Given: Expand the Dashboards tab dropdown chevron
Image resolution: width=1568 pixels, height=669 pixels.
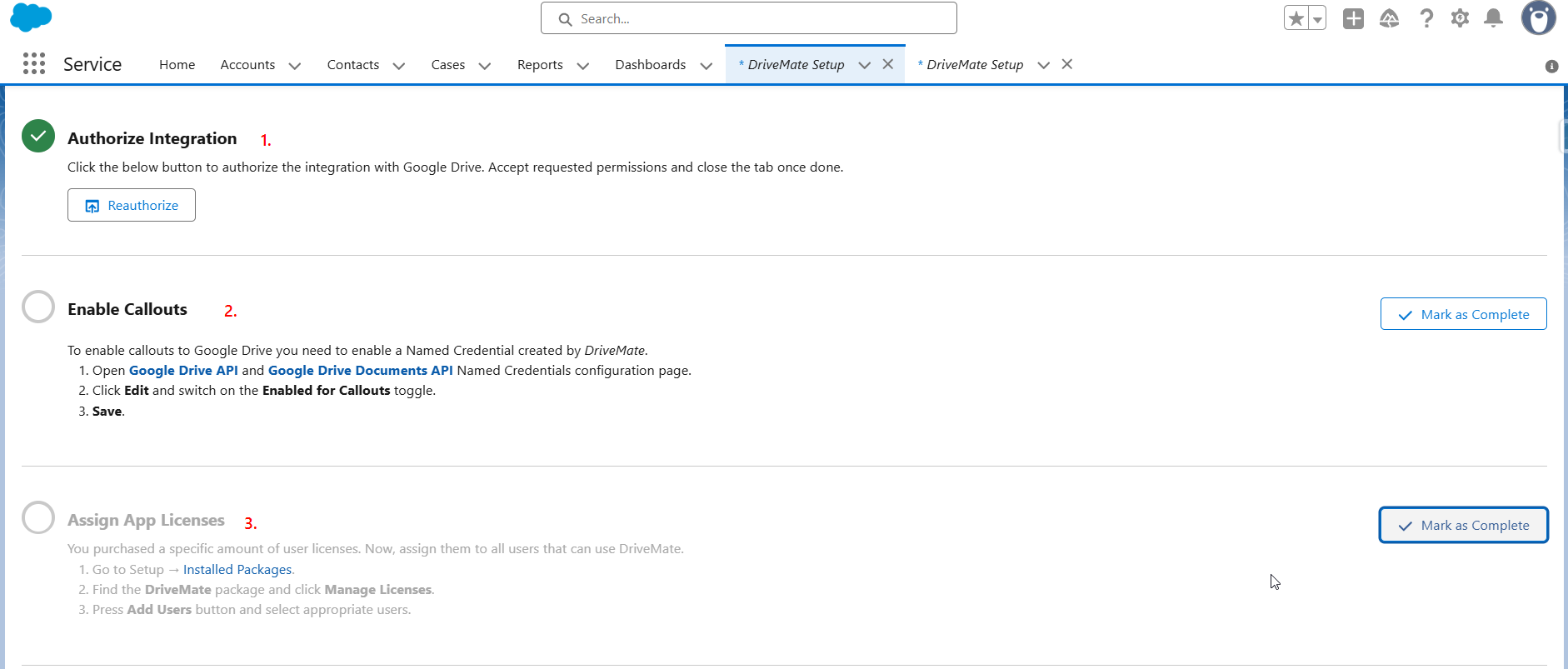Looking at the screenshot, I should [x=707, y=65].
